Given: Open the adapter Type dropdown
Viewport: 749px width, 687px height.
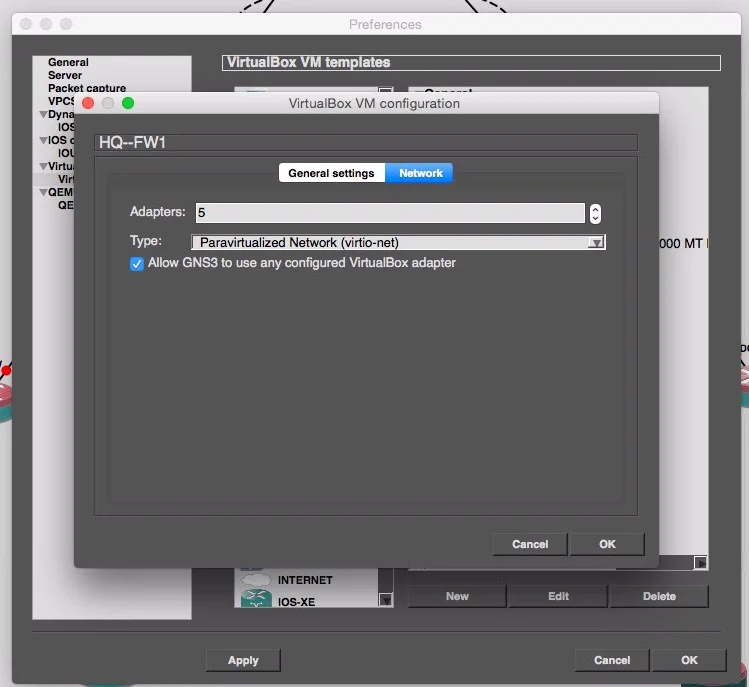Looking at the screenshot, I should point(398,242).
